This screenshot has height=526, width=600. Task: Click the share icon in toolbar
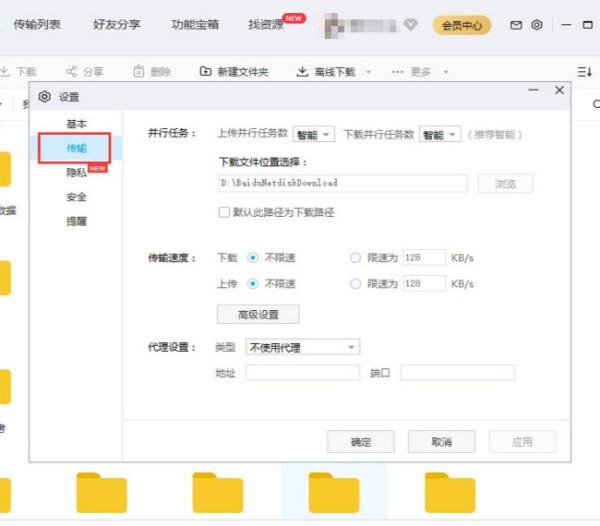point(72,71)
